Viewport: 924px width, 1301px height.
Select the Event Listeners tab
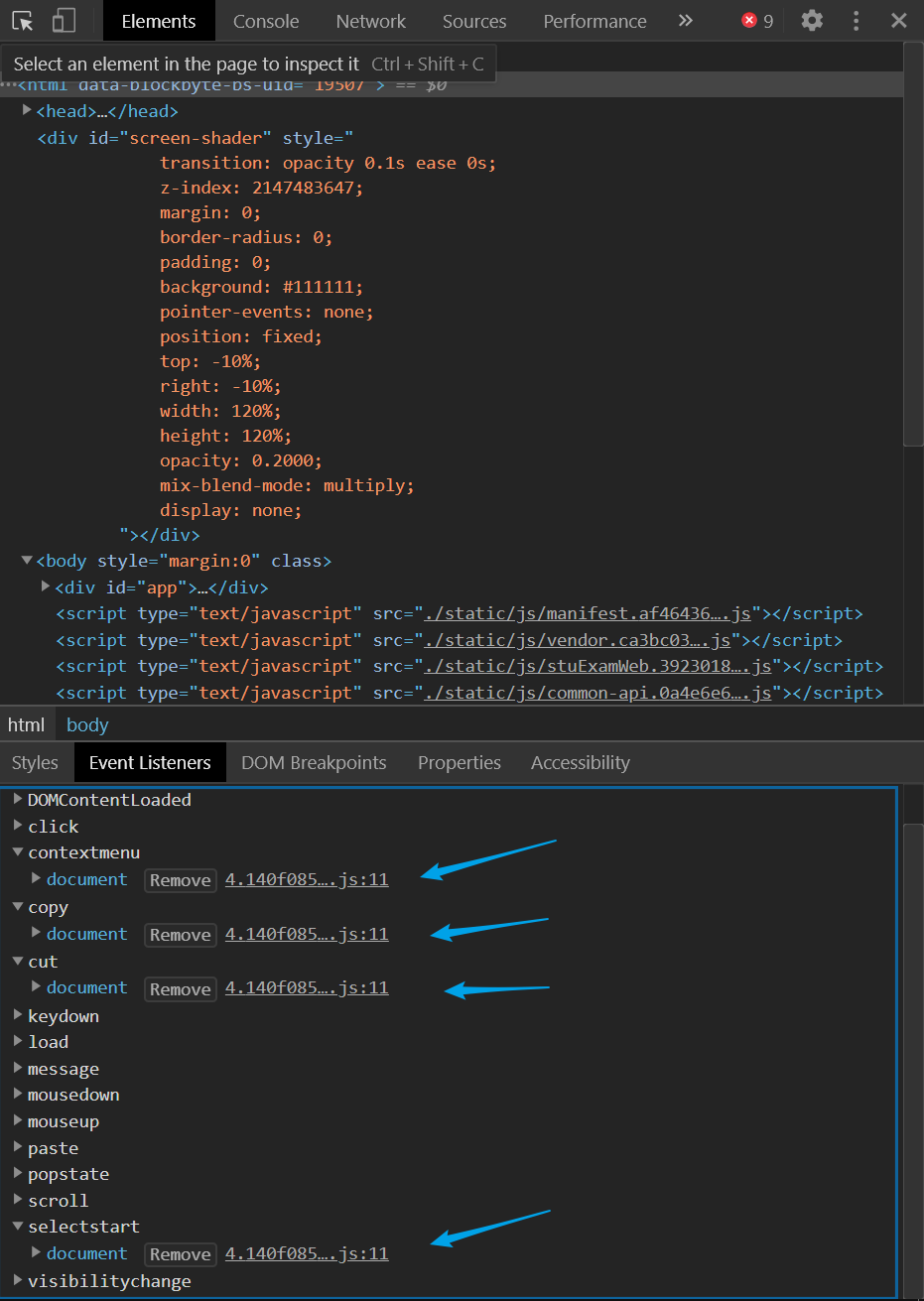150,762
